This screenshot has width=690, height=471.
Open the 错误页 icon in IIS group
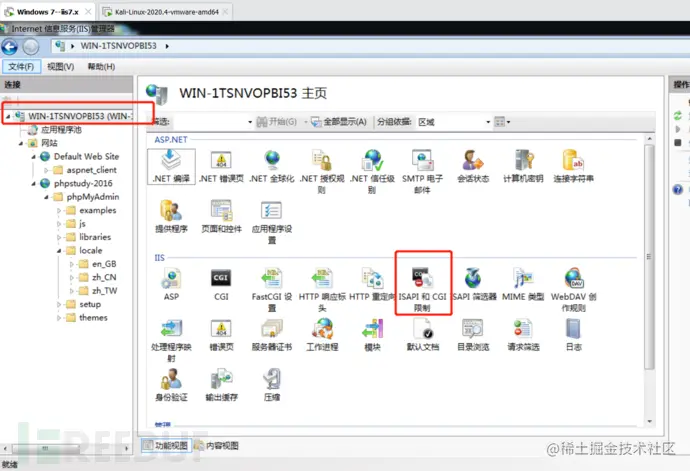(221, 335)
